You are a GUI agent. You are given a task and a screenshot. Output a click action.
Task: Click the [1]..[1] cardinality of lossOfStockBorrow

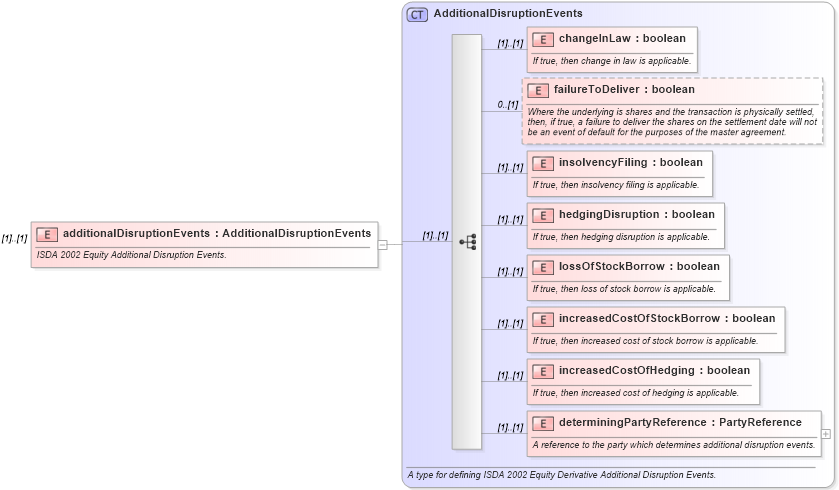510,271
